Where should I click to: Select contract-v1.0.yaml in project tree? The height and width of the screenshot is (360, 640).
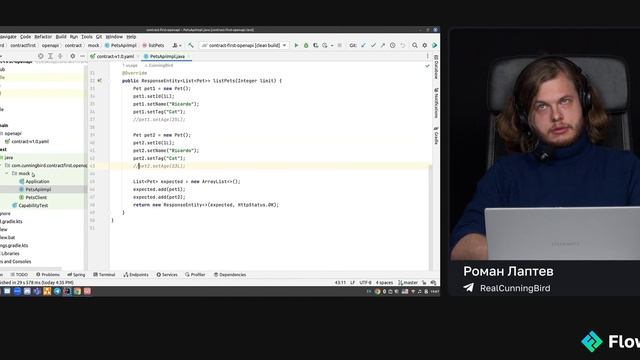[27, 142]
